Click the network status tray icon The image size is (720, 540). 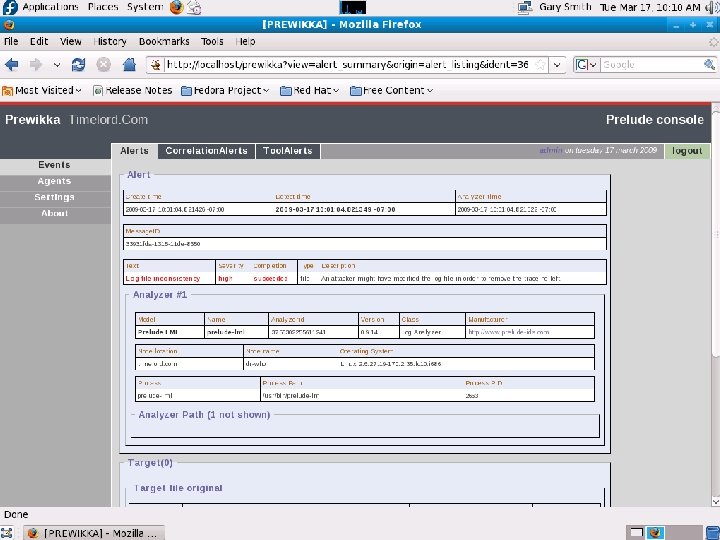pos(525,7)
